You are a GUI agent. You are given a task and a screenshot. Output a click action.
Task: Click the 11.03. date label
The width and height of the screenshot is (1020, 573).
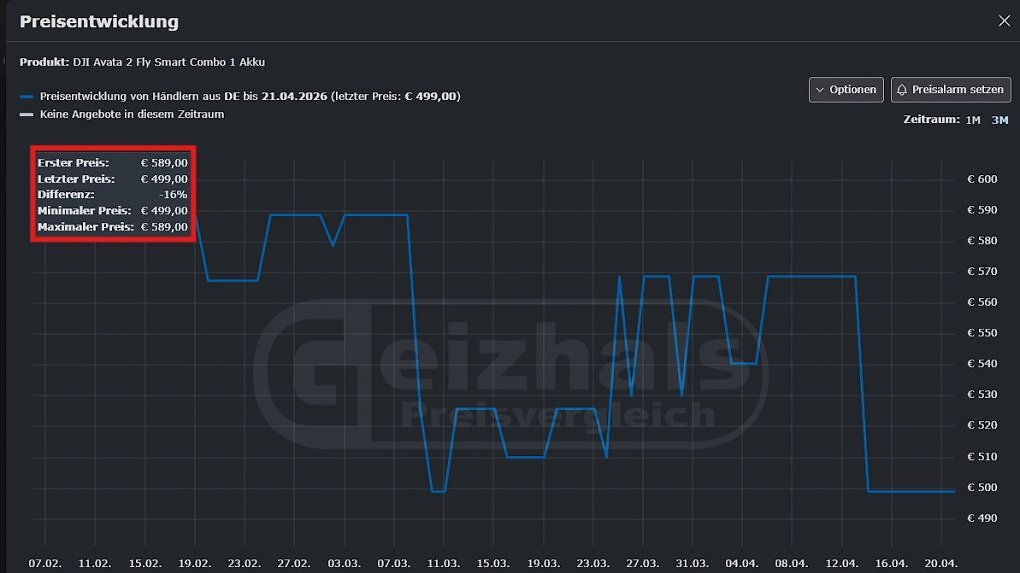tap(444, 563)
